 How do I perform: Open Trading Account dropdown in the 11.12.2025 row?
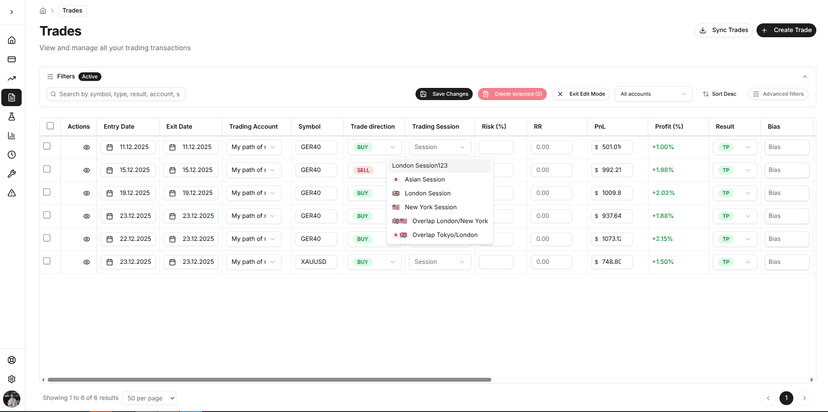253,147
